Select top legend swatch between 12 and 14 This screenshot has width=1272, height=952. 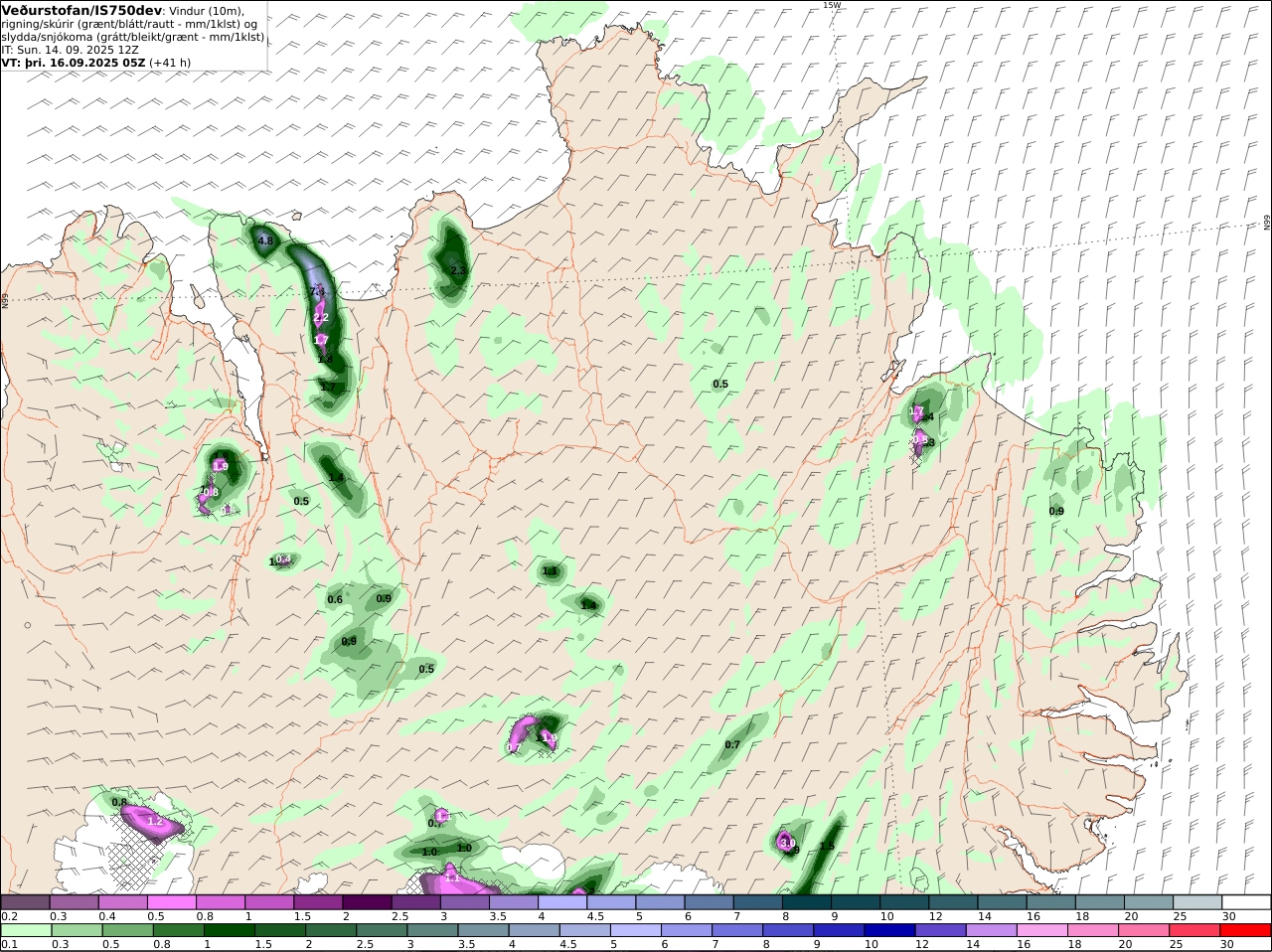coord(954,902)
